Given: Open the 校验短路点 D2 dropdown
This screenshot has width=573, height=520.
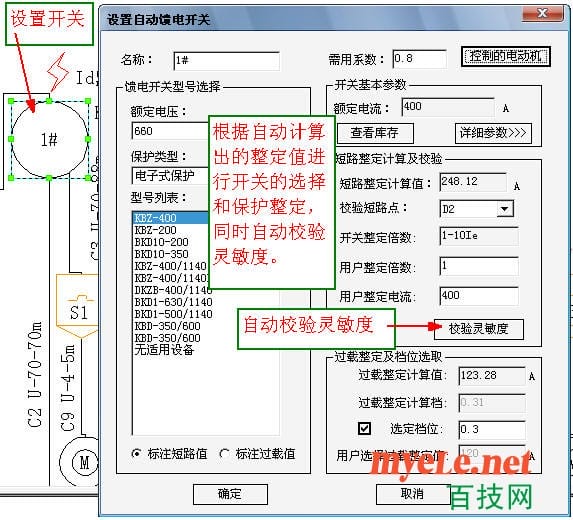Looking at the screenshot, I should click(505, 209).
